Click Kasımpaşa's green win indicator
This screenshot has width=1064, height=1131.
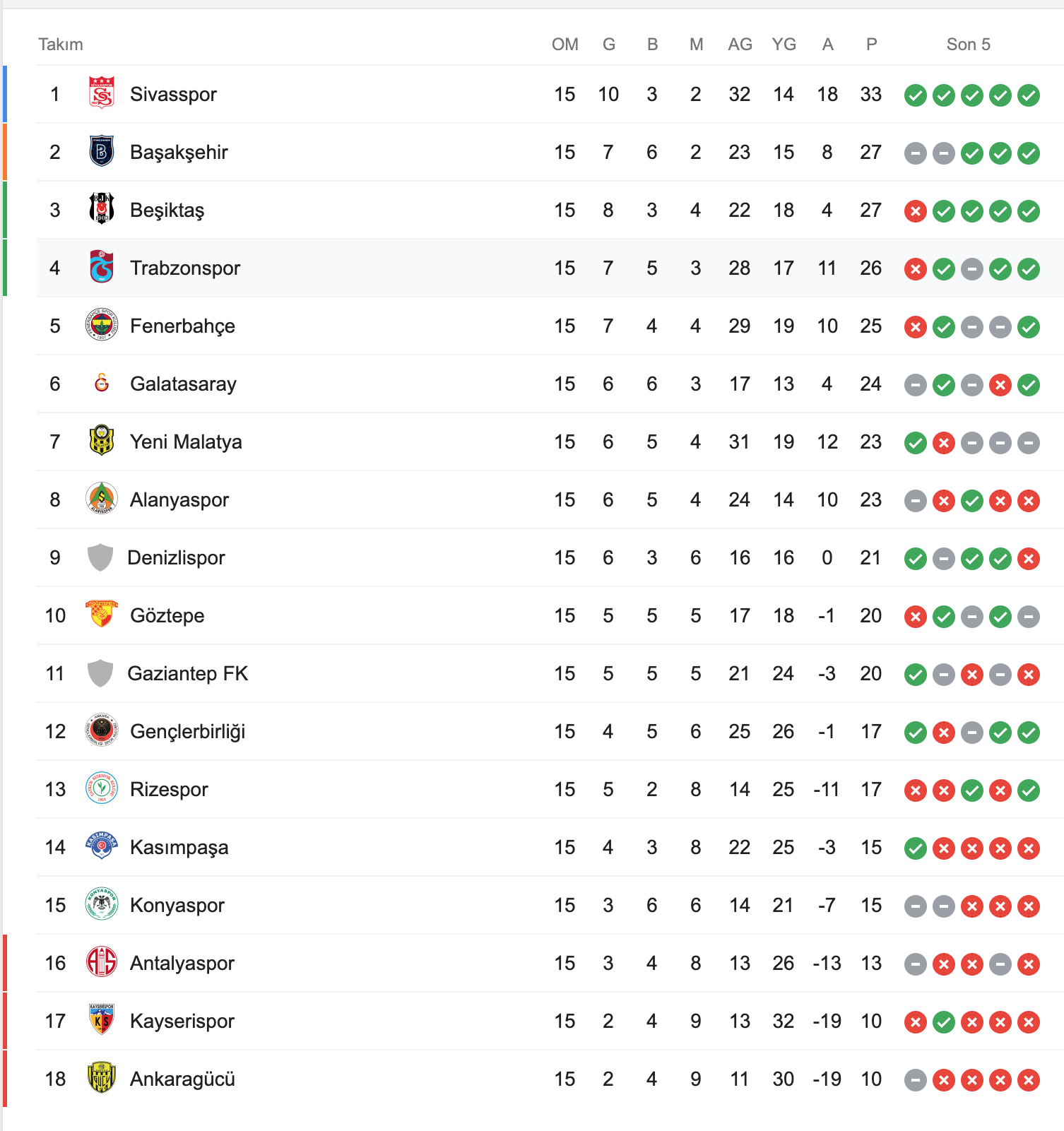click(916, 848)
